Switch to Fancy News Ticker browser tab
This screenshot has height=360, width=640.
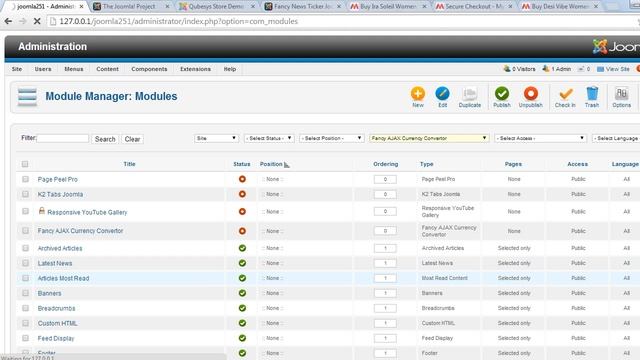click(x=303, y=7)
